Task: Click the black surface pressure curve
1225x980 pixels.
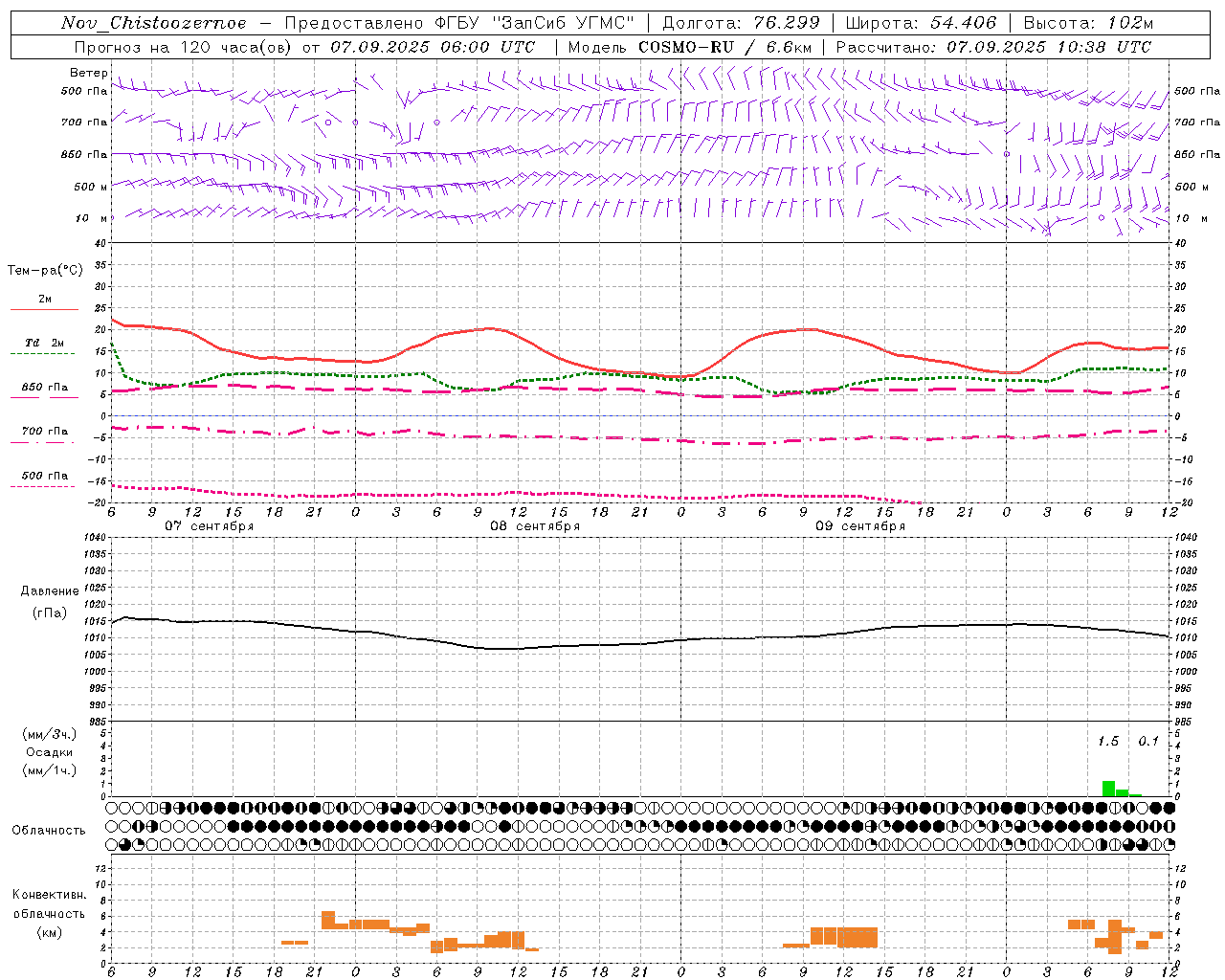Action: tap(639, 644)
